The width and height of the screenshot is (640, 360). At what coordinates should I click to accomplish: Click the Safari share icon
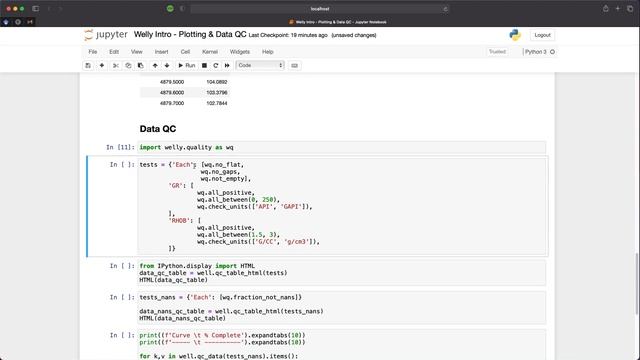pos(605,9)
